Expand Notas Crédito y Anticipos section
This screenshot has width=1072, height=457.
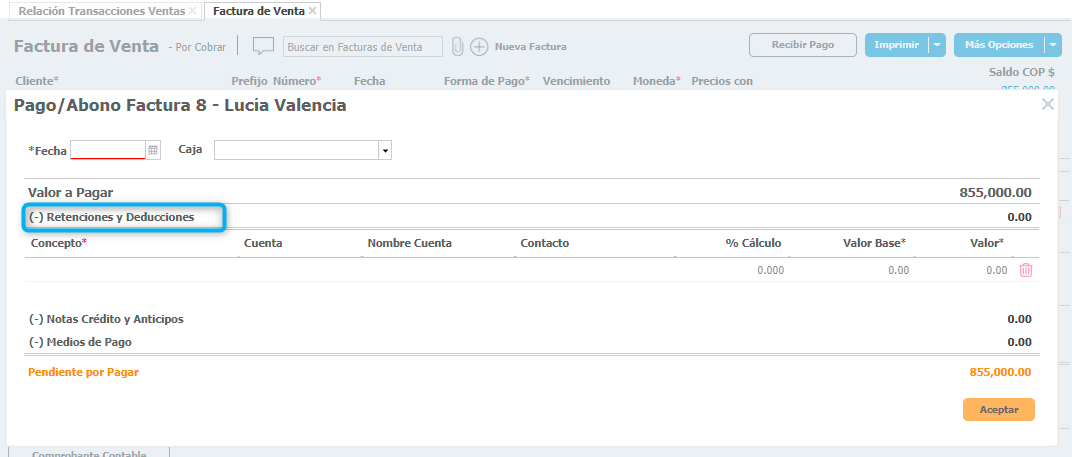click(x=106, y=319)
